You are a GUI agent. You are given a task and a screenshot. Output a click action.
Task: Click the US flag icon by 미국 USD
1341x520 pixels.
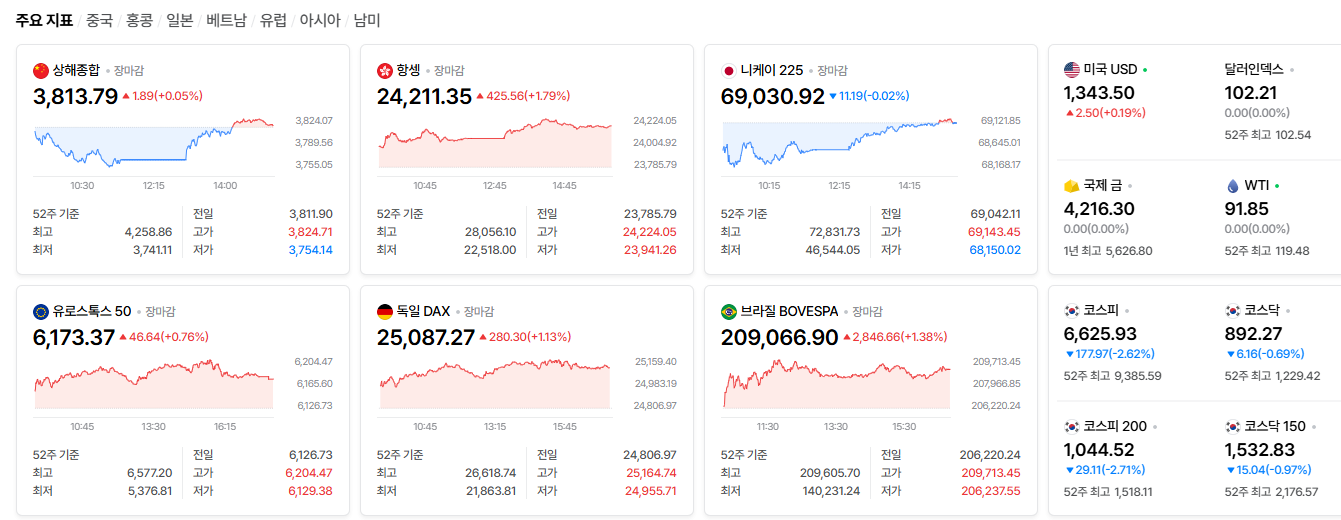click(1072, 69)
